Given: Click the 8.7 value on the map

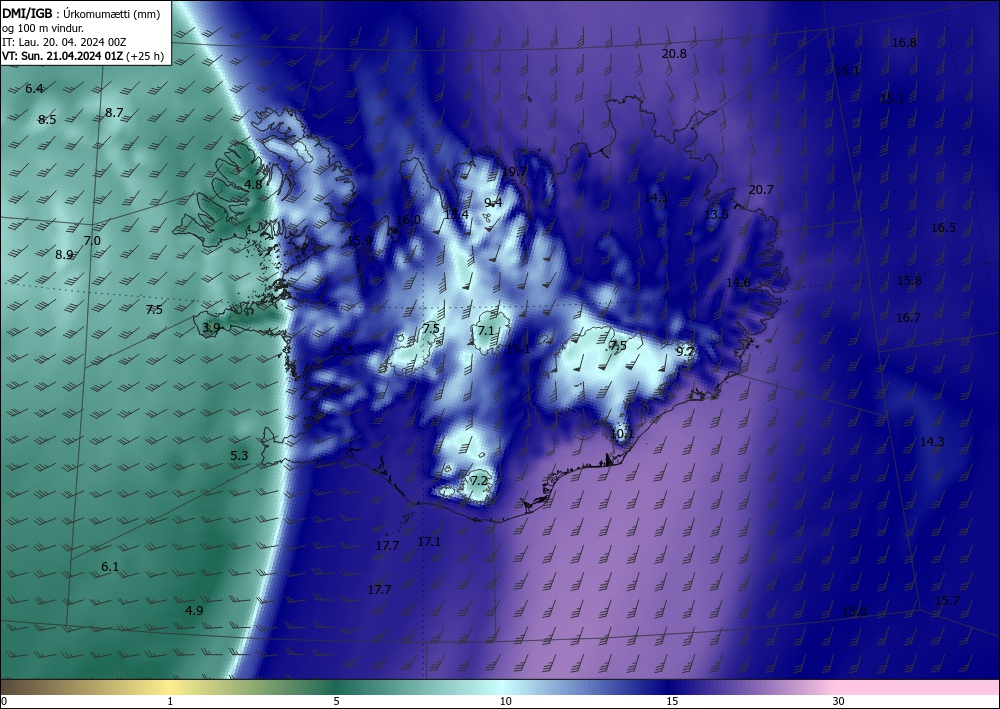Looking at the screenshot, I should (x=114, y=113).
